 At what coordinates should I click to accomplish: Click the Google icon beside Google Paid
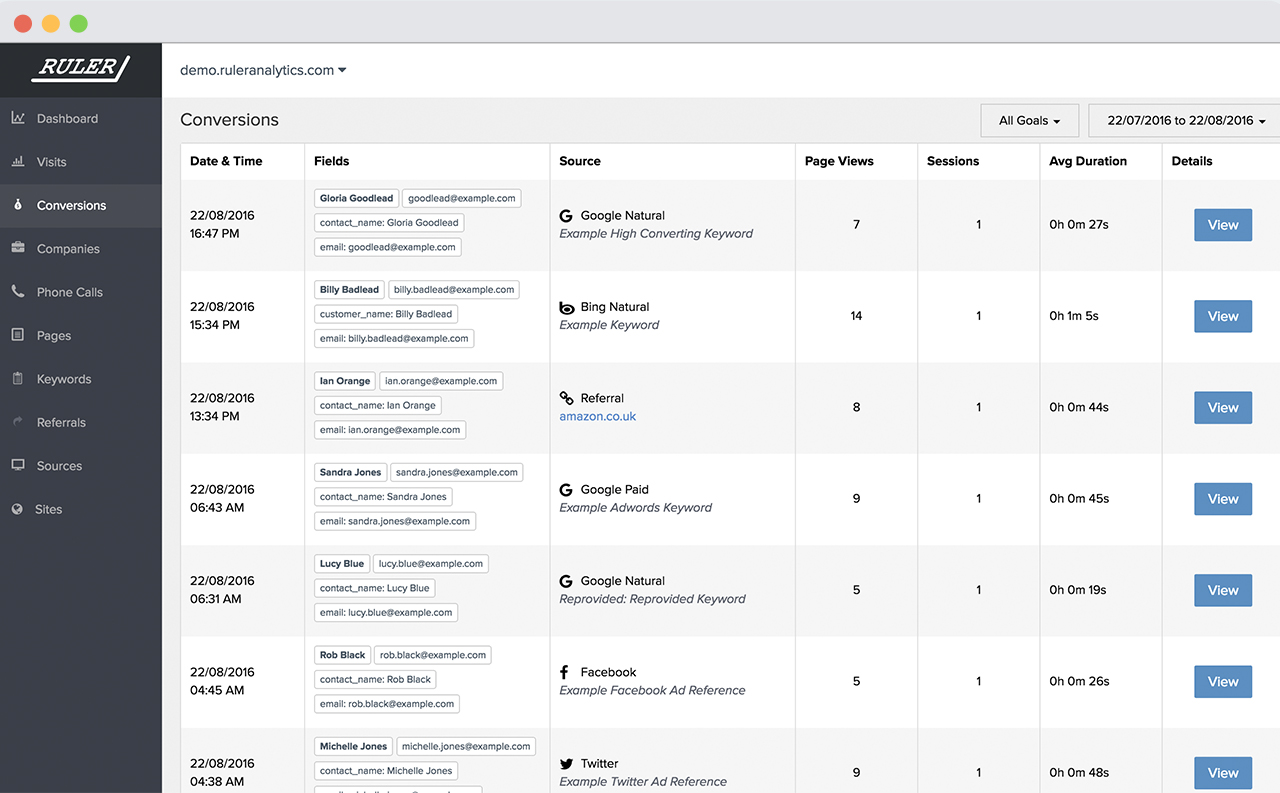pos(566,490)
